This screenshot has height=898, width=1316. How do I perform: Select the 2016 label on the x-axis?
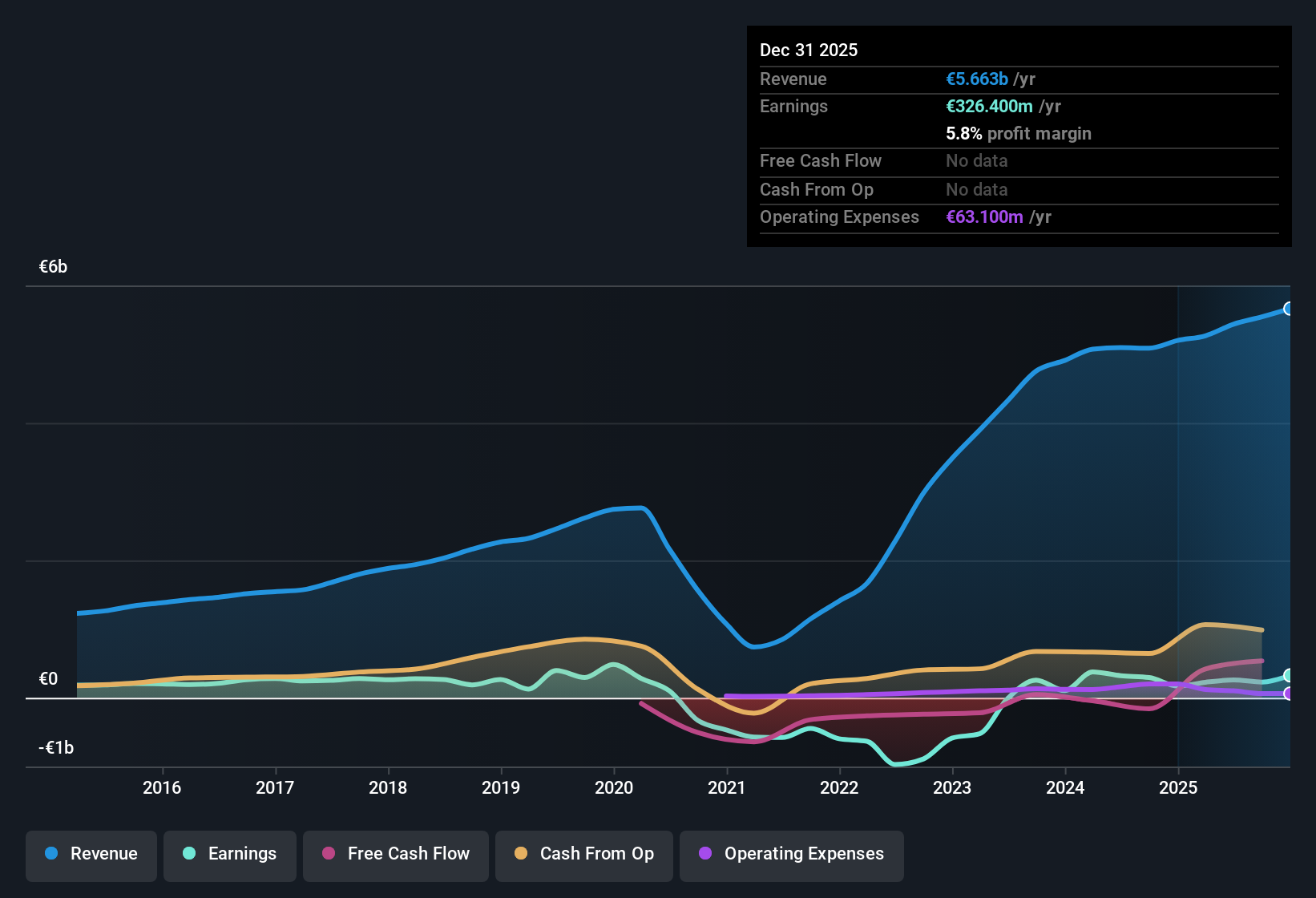162,787
